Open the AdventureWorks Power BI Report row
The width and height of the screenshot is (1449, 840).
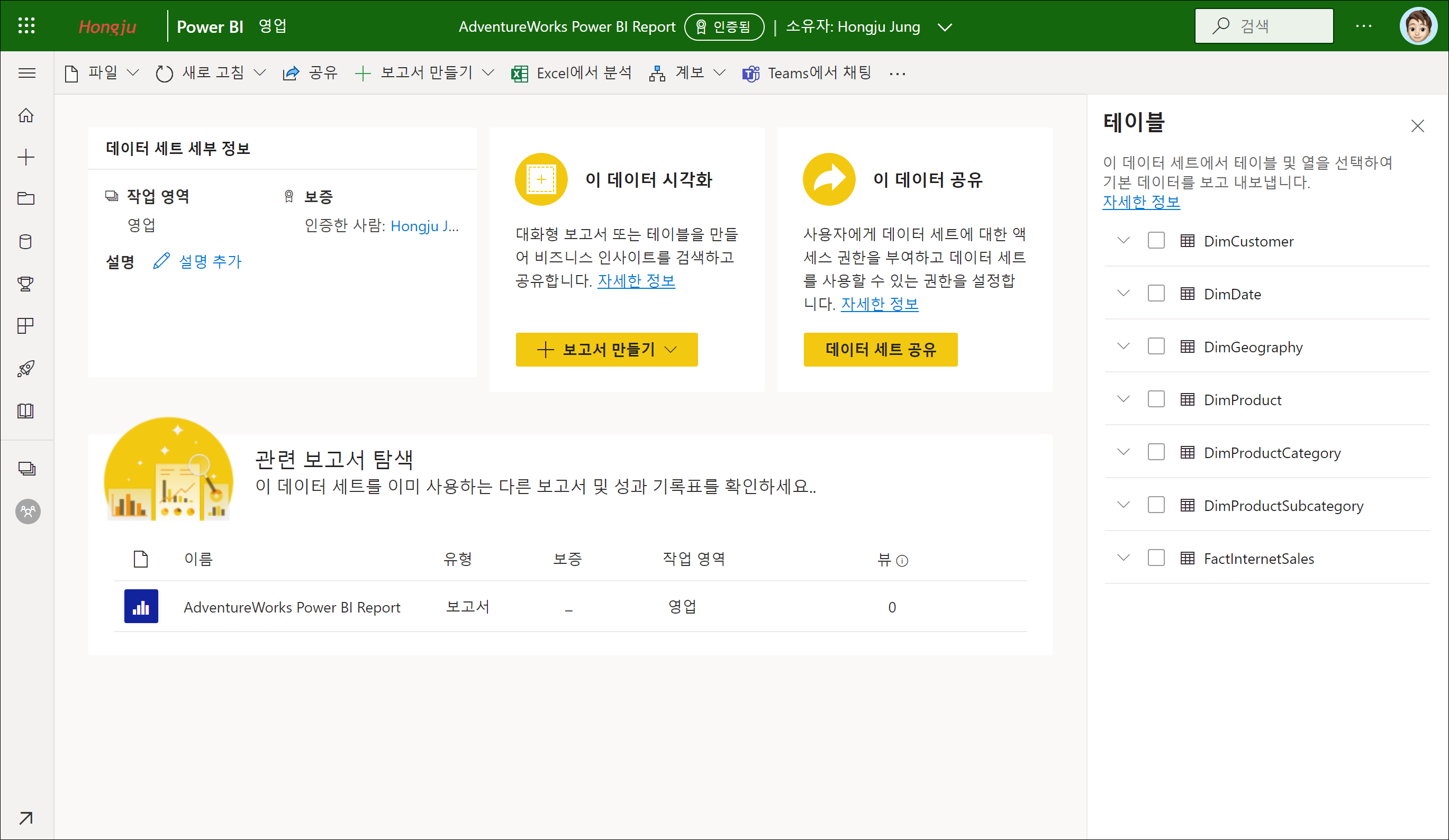coord(292,607)
